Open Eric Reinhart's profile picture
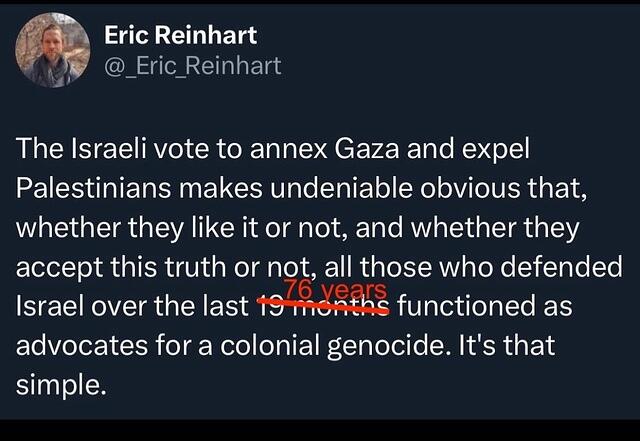Viewport: 640px width, 441px height. (53, 50)
